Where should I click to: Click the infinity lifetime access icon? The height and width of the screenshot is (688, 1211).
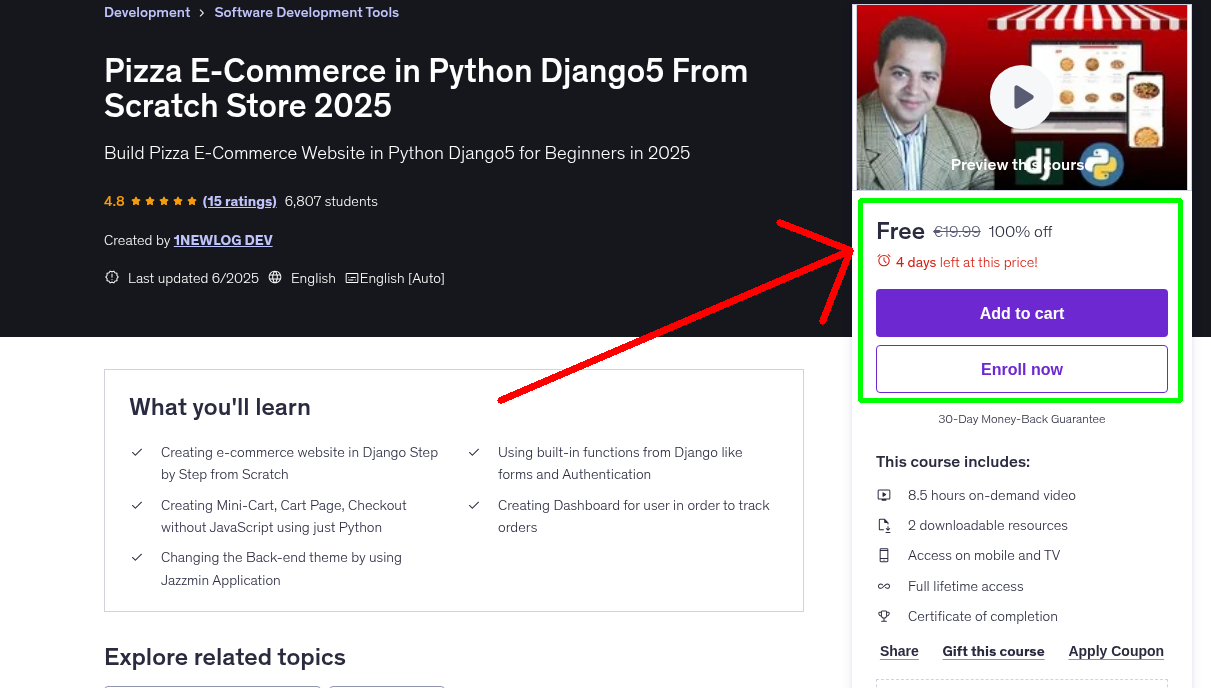(884, 586)
